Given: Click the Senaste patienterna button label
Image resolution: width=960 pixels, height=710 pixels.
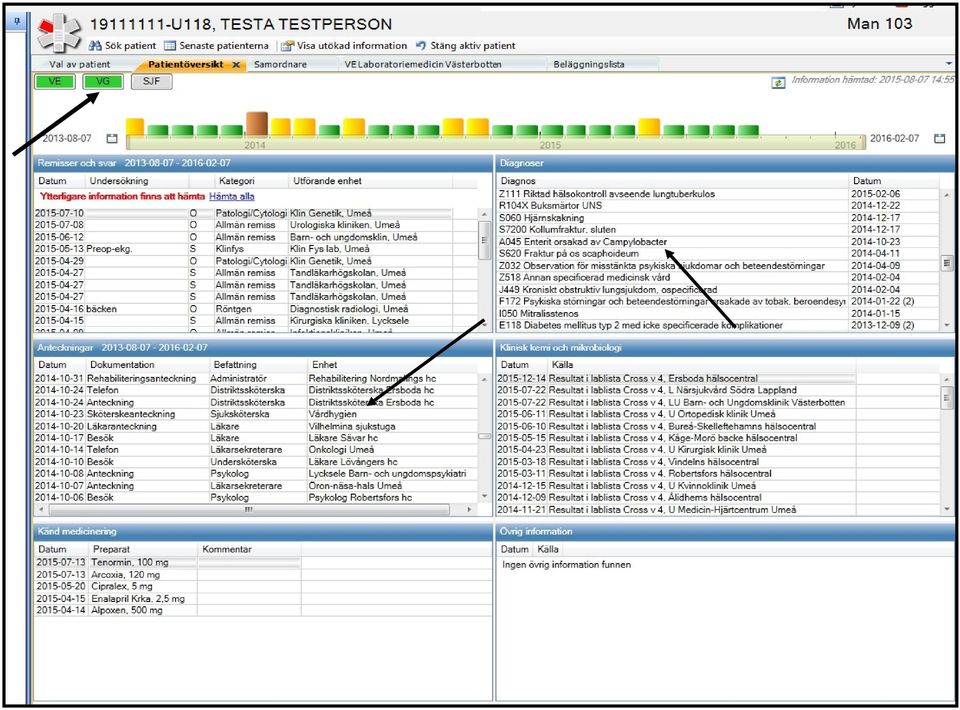Looking at the screenshot, I should pyautogui.click(x=223, y=46).
